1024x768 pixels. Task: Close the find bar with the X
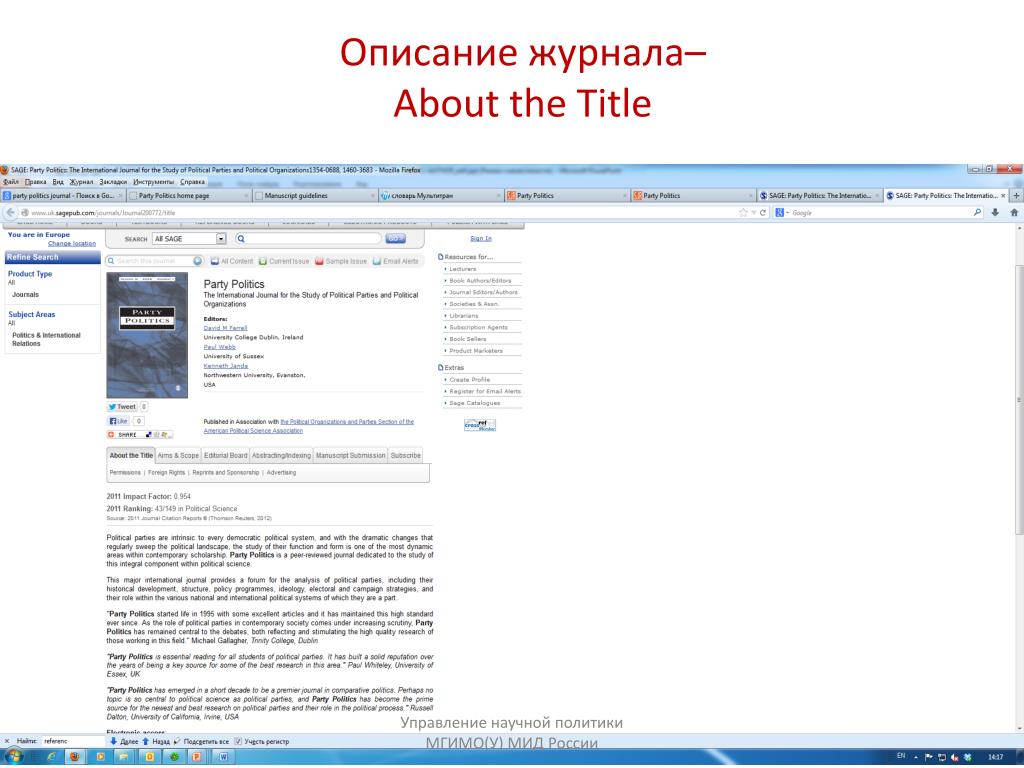(7, 741)
